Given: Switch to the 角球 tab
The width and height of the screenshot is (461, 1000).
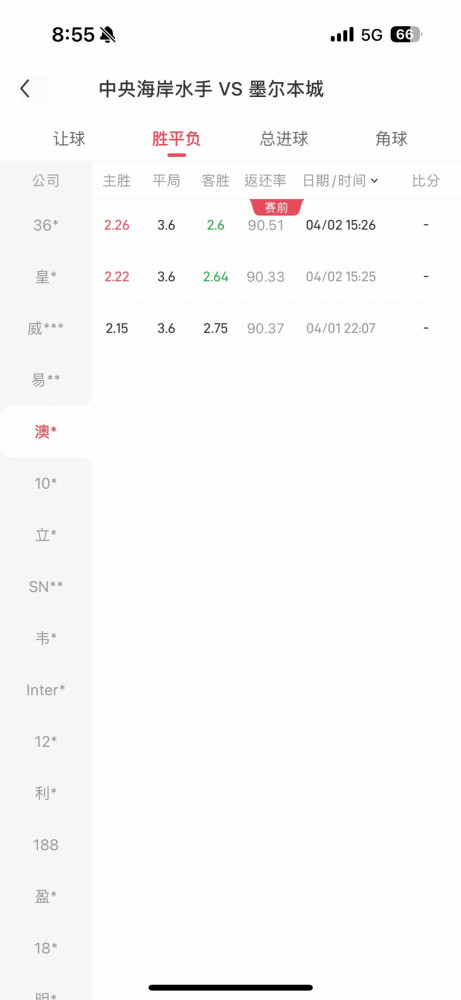Looking at the screenshot, I should tap(391, 139).
